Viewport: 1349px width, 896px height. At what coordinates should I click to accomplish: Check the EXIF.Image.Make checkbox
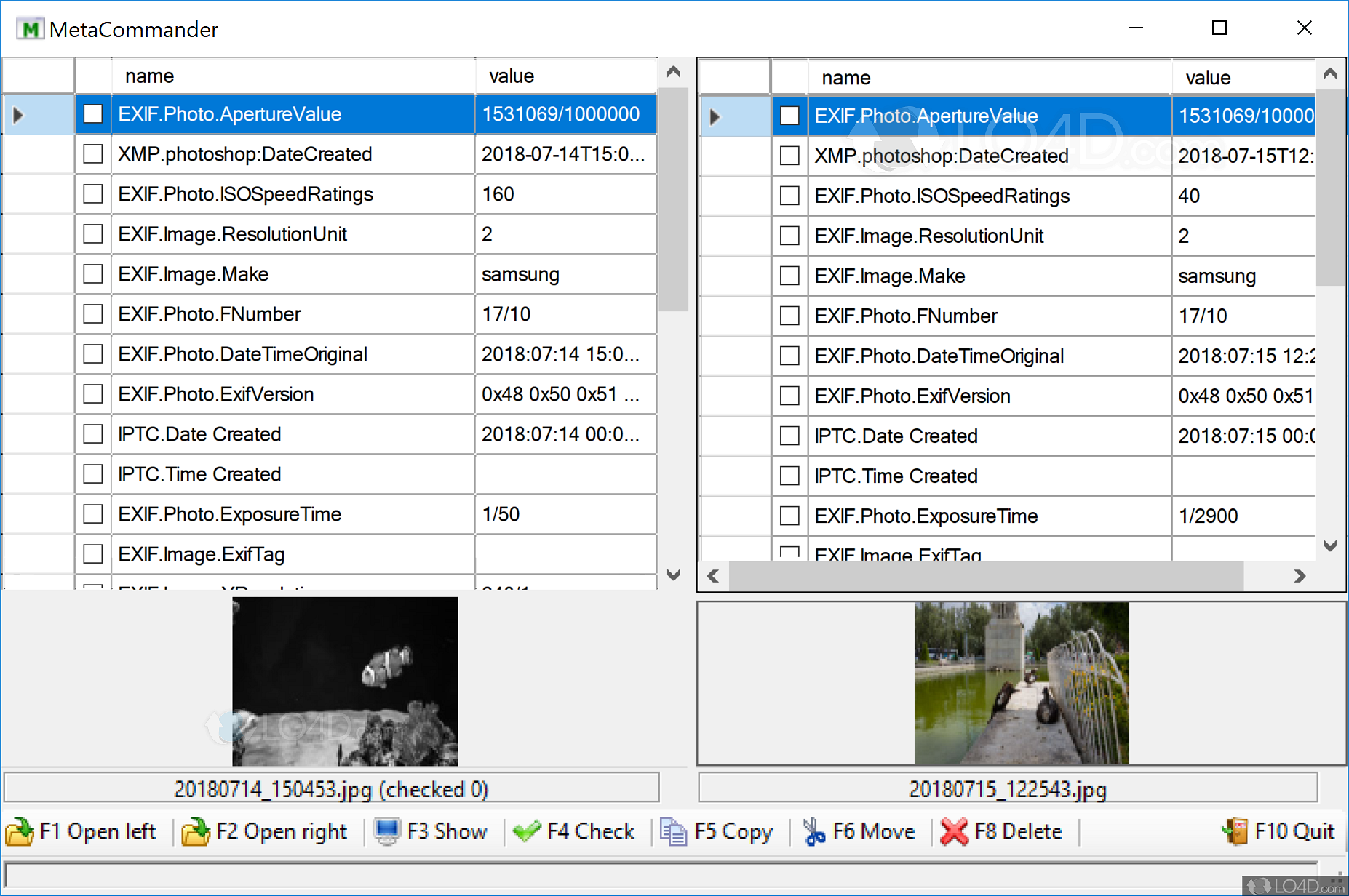point(92,274)
